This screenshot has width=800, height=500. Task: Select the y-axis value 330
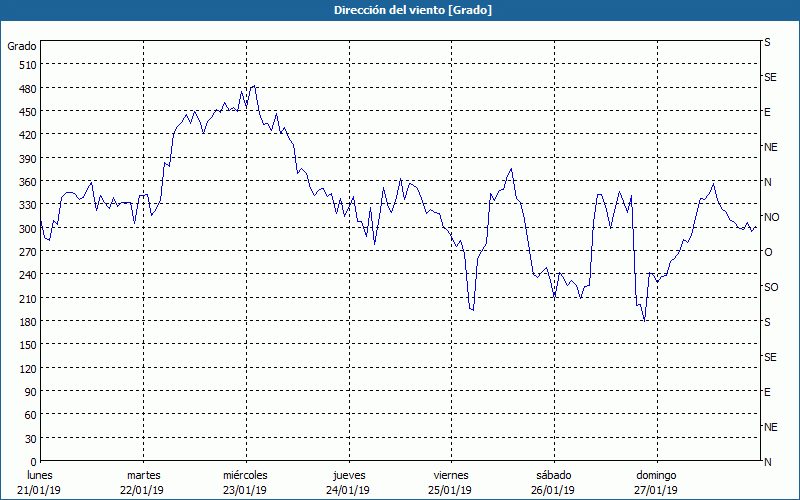[x=28, y=205]
